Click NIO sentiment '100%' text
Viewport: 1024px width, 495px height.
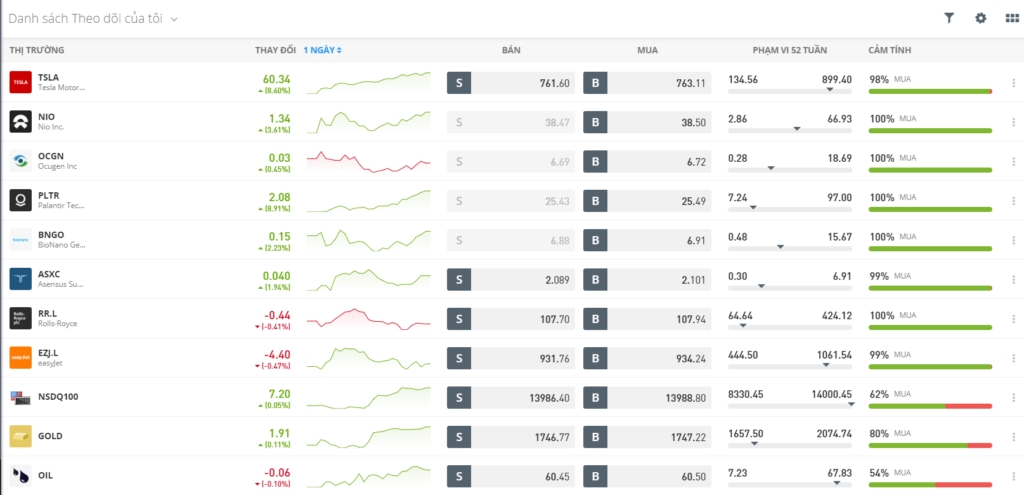point(882,118)
